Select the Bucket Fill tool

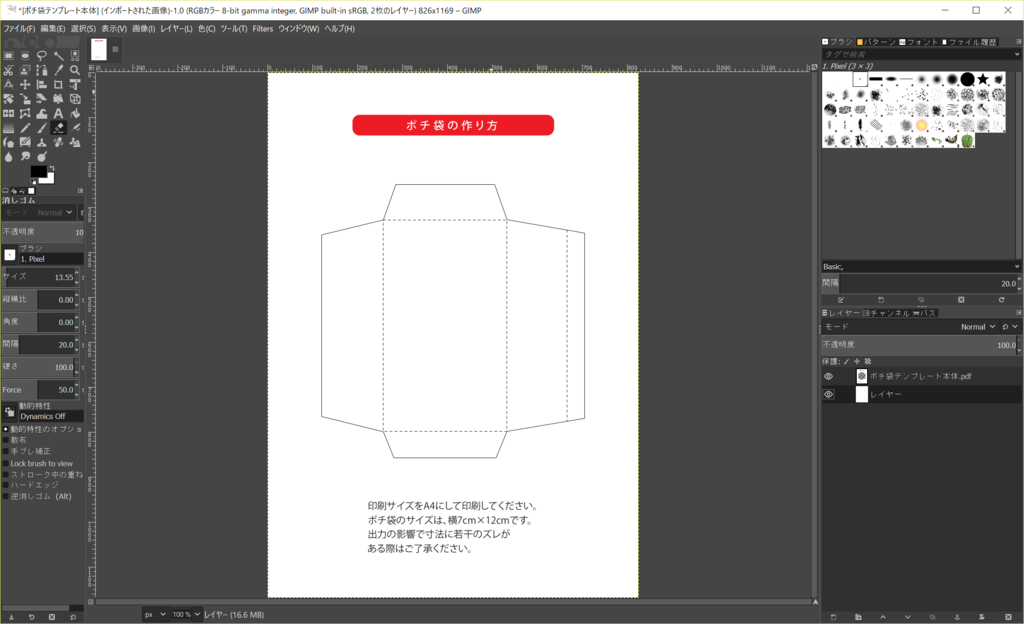[x=74, y=114]
